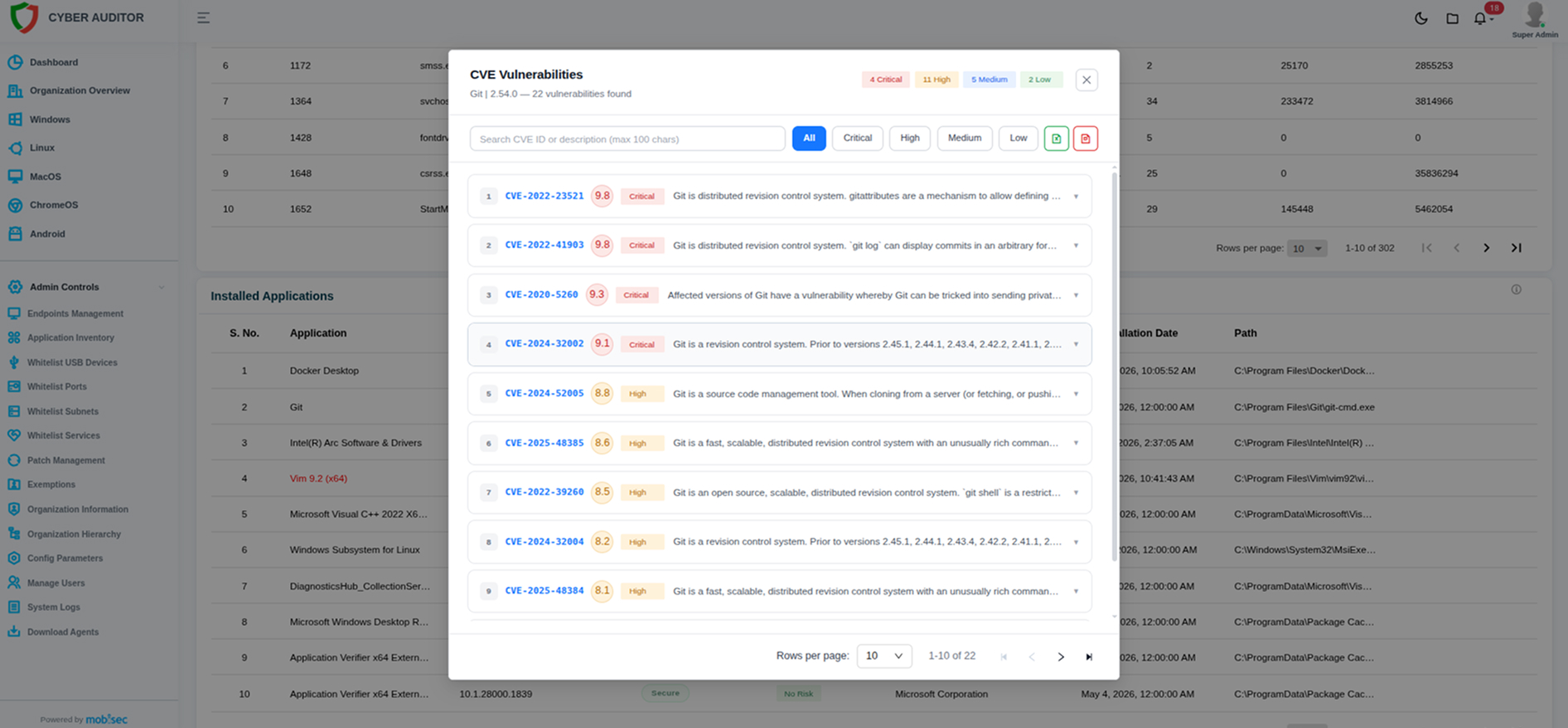Click the 5 Medium summary badge
The image size is (1568, 728).
[990, 80]
